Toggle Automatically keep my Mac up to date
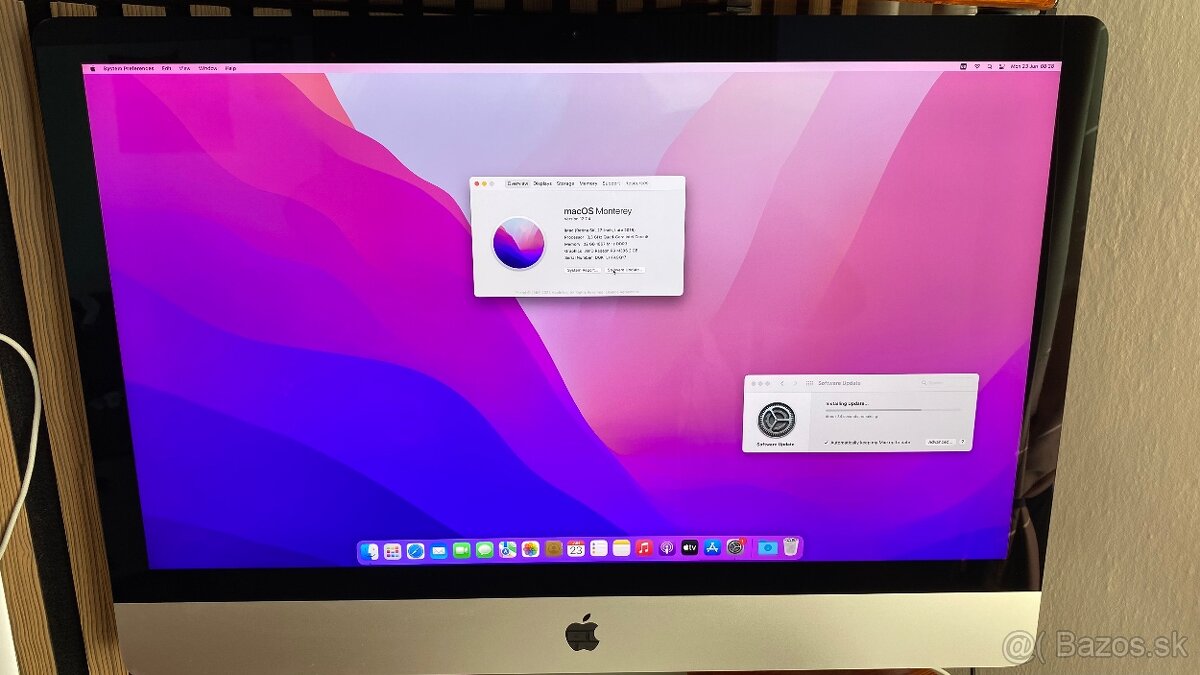 point(827,441)
